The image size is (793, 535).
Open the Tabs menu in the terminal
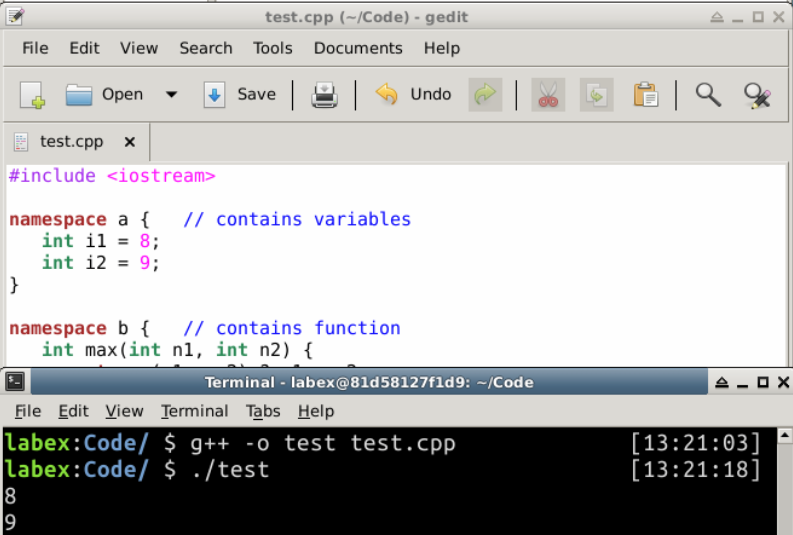coord(263,411)
